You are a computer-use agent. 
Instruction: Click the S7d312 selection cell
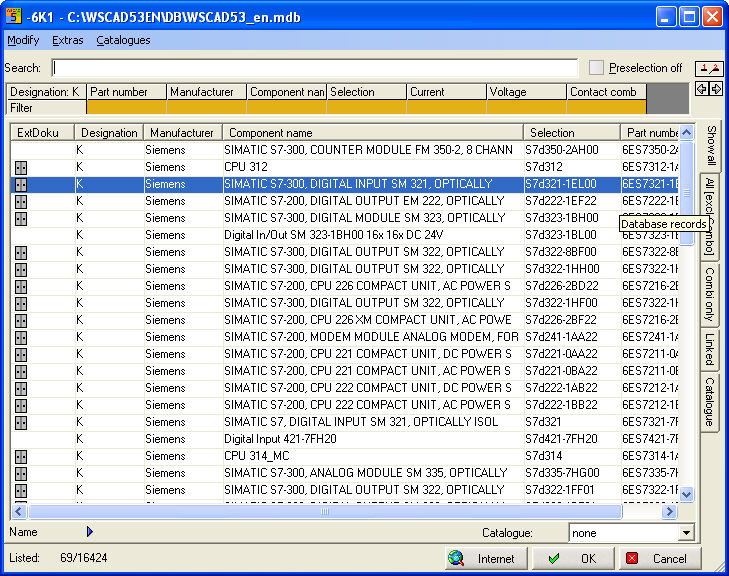click(572, 167)
